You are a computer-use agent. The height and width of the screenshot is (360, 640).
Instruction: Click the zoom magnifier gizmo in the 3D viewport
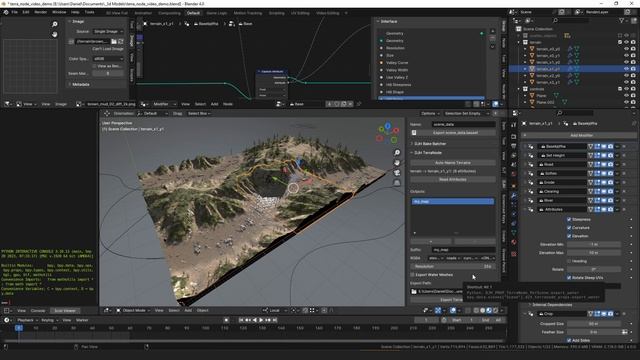(x=397, y=152)
